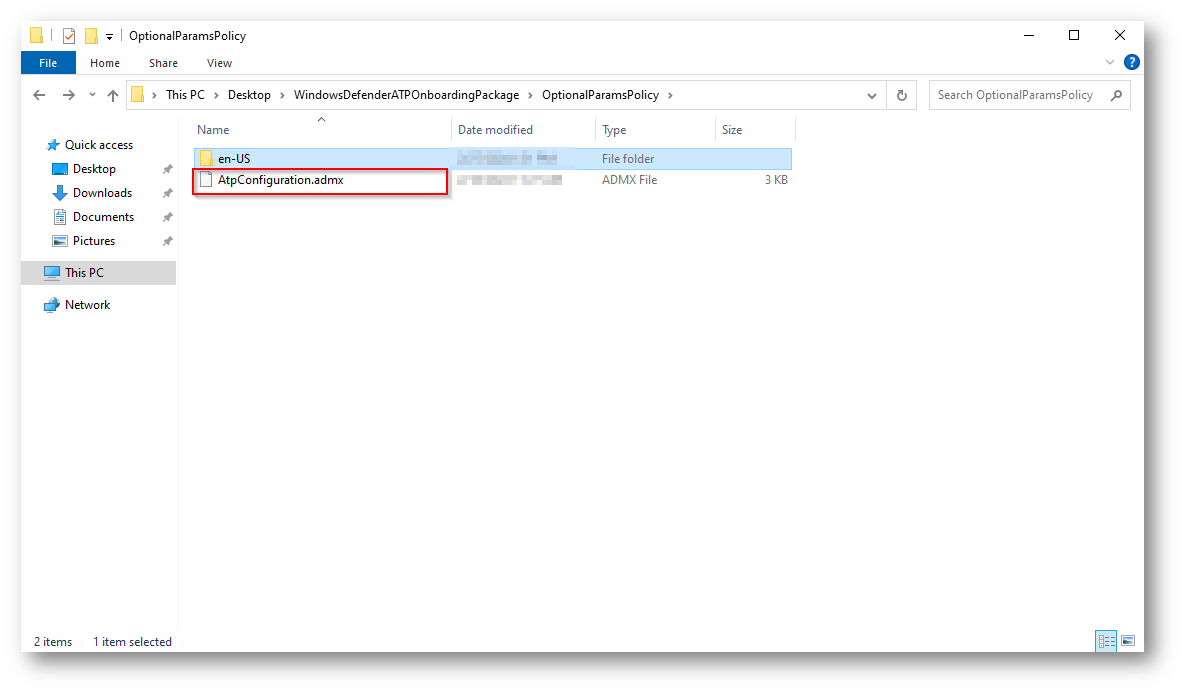
Task: Click This PC in the address bar
Action: click(185, 94)
